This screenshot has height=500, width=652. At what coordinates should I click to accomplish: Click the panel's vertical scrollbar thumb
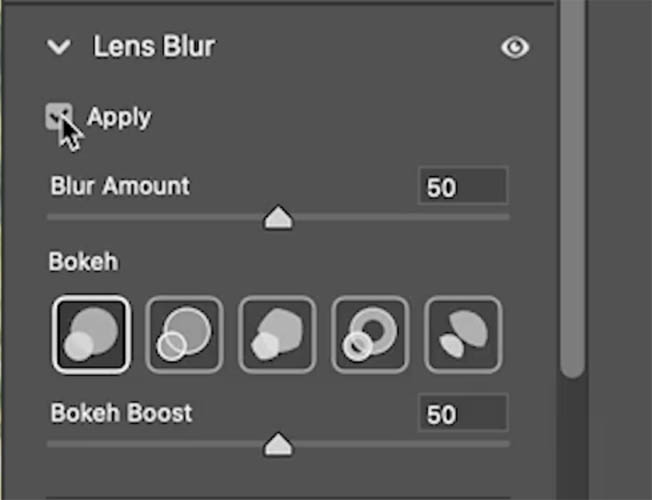[x=573, y=187]
